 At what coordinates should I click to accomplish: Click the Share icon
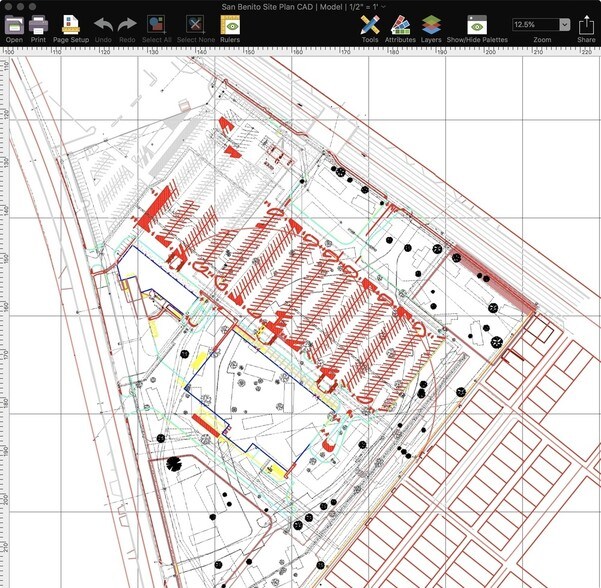point(586,25)
